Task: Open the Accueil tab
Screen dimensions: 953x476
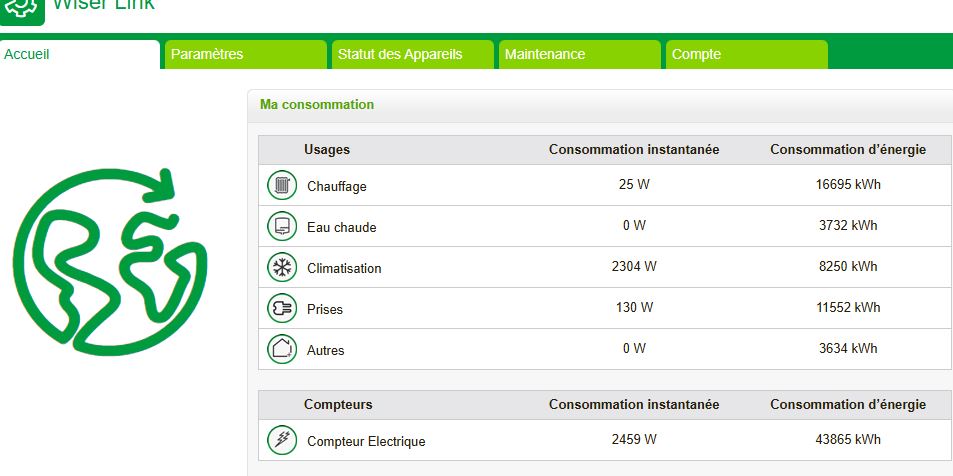Action: [80, 54]
